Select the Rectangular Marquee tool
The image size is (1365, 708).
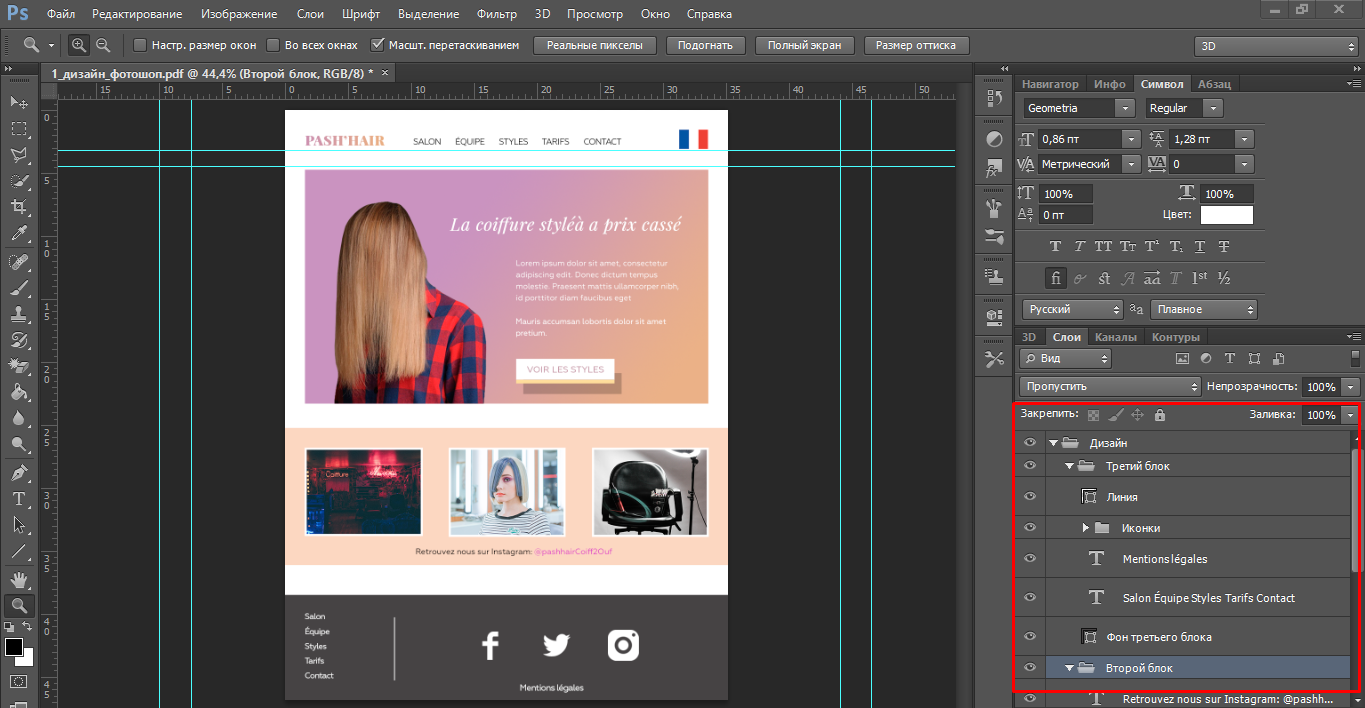click(18, 129)
